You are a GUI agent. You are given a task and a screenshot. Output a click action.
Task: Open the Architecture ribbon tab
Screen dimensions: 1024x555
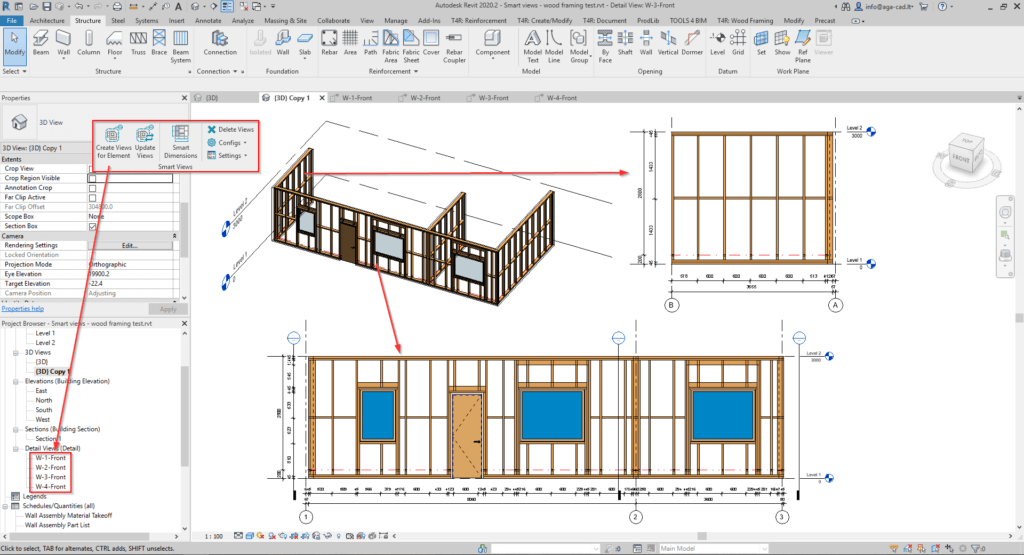(x=50, y=20)
